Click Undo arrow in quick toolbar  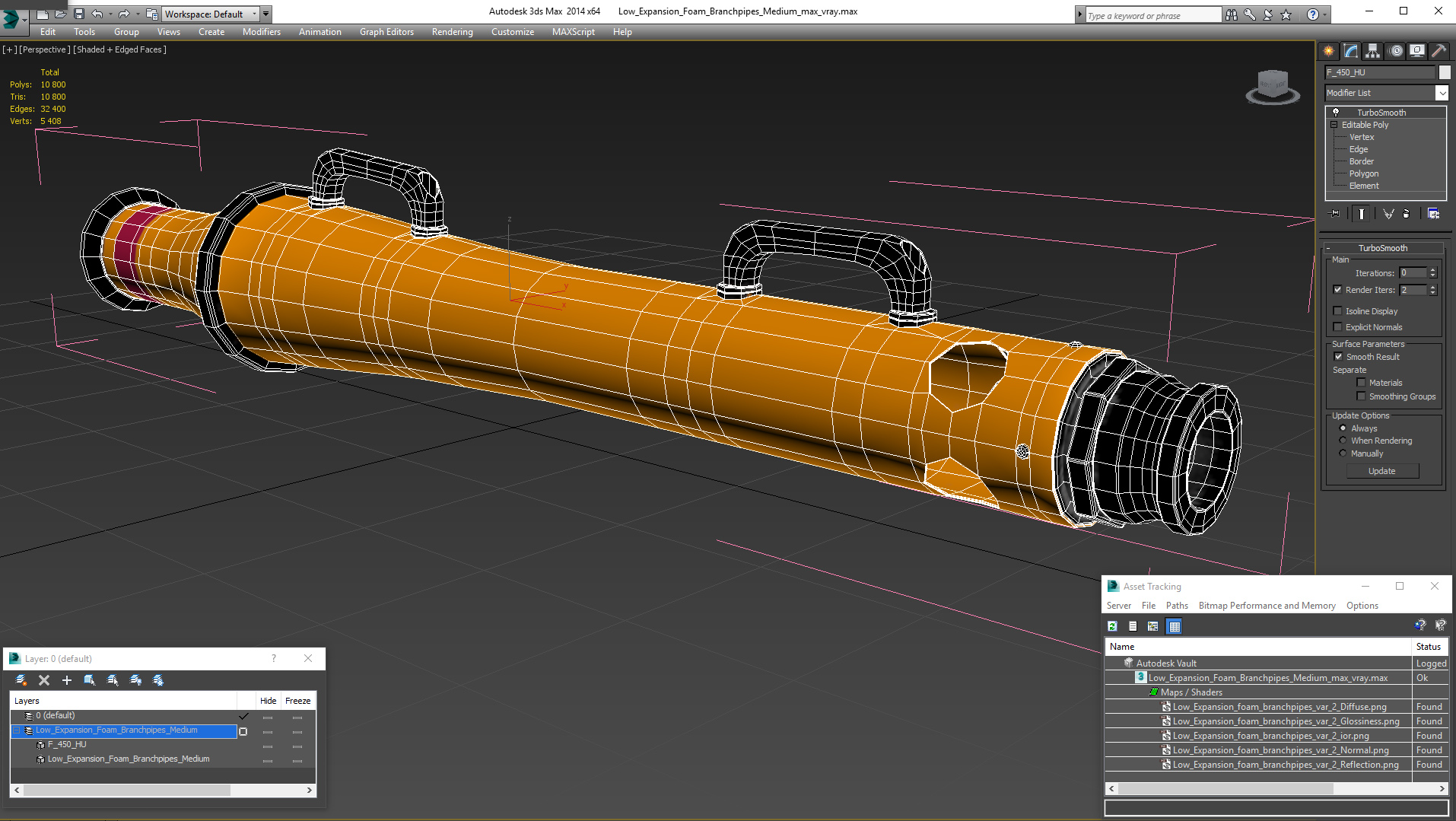point(97,14)
